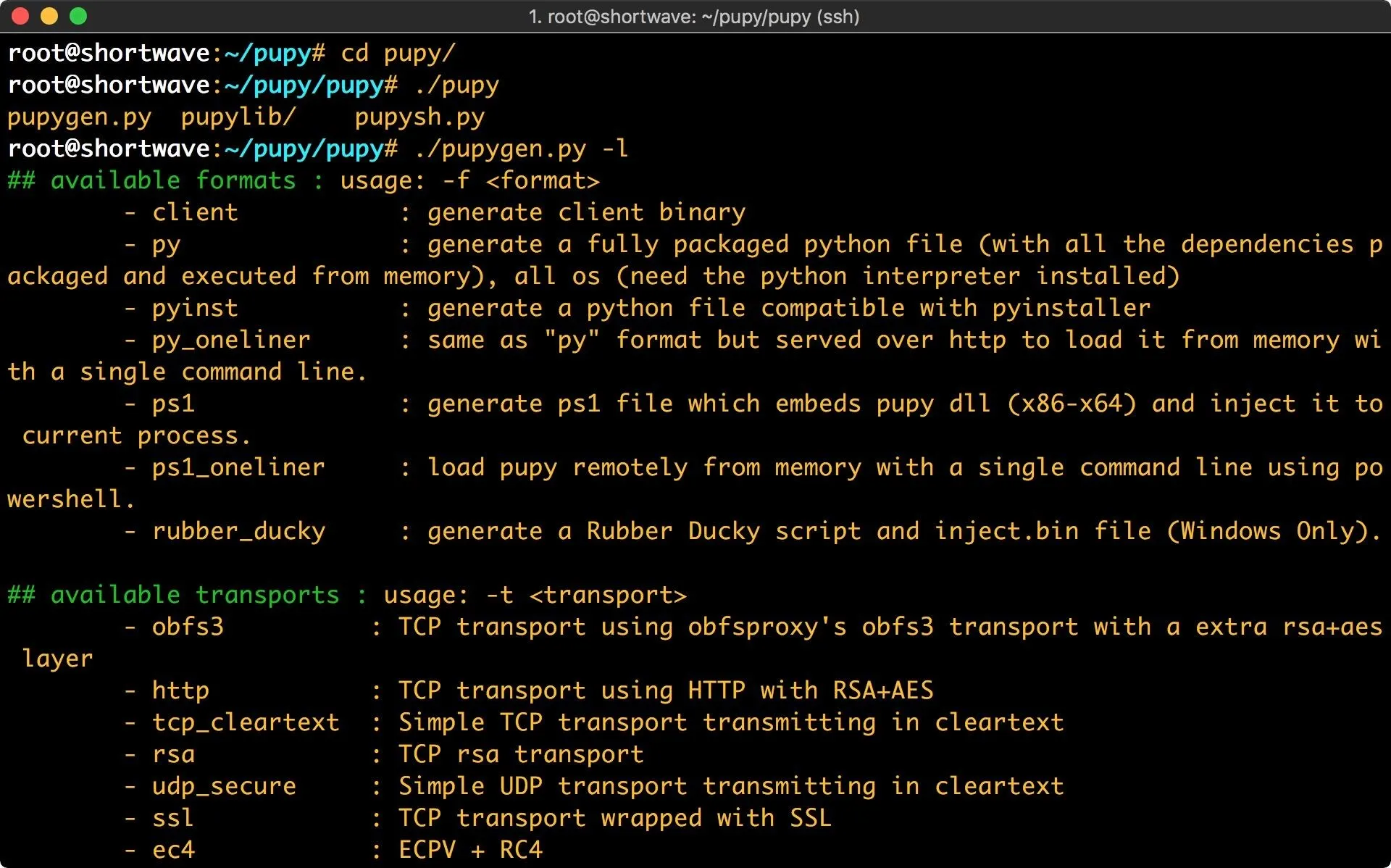Close the terminal window with red button
Viewport: 1391px width, 868px height.
pos(20,16)
